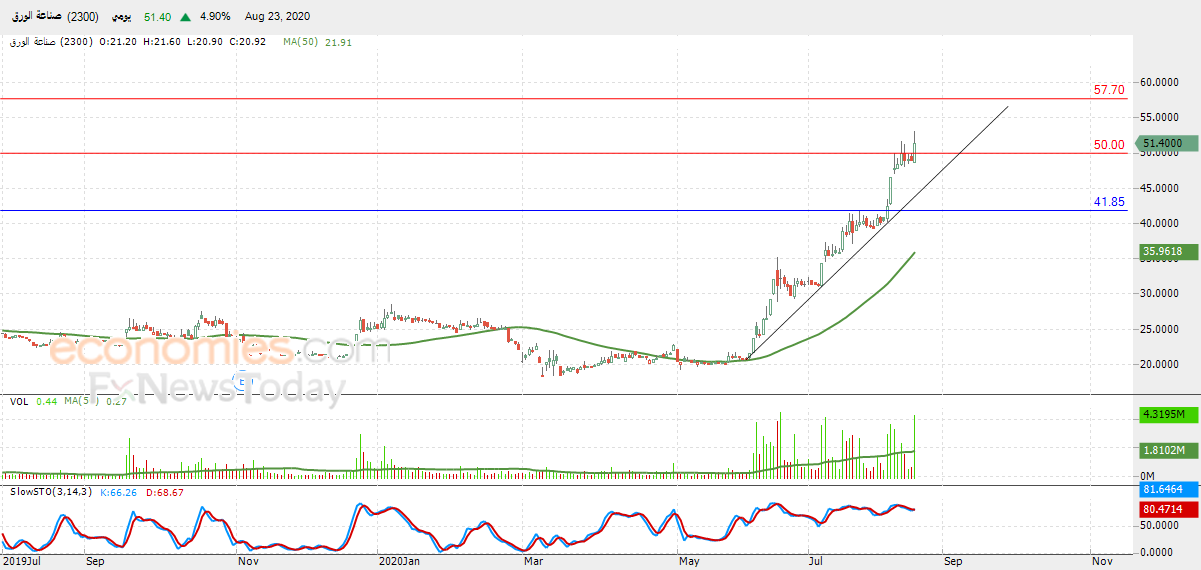The width and height of the screenshot is (1201, 570).
Task: Click the Mar time axis label
Action: pyautogui.click(x=533, y=562)
